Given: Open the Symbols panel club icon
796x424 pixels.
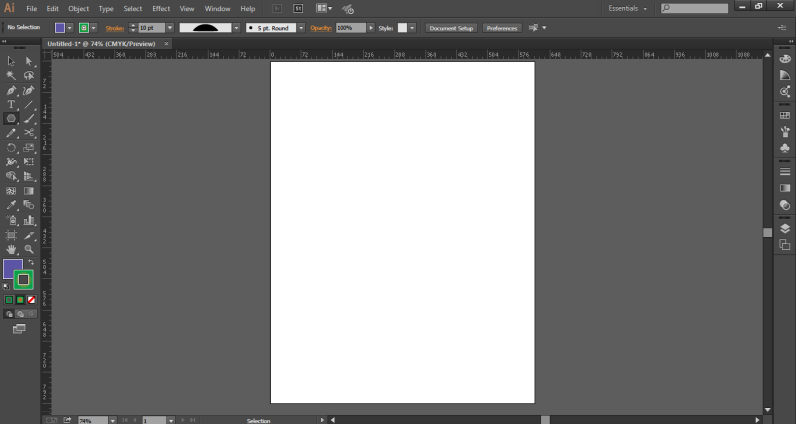Looking at the screenshot, I should tap(785, 148).
